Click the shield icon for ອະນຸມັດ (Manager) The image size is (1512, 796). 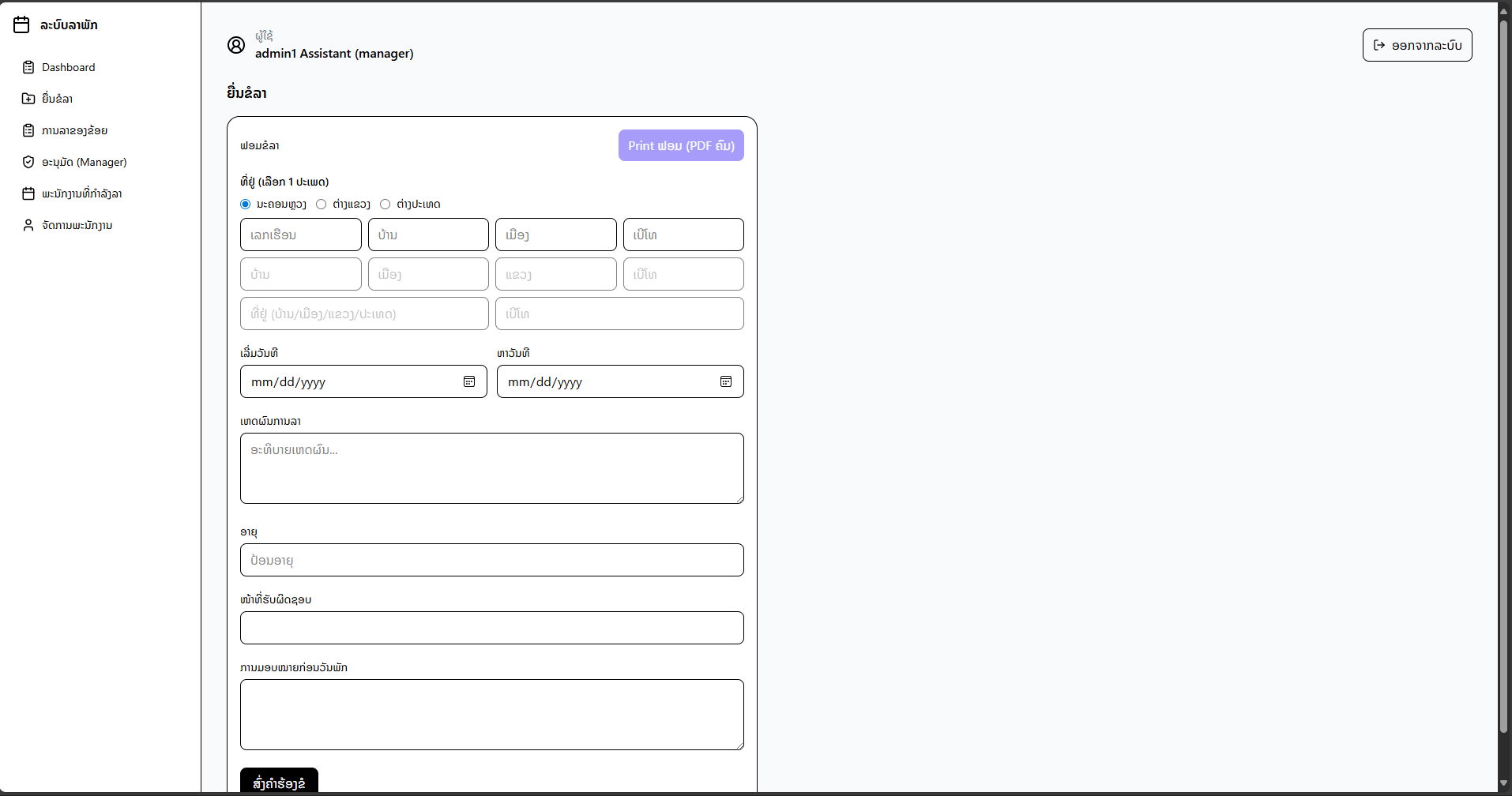tap(28, 162)
